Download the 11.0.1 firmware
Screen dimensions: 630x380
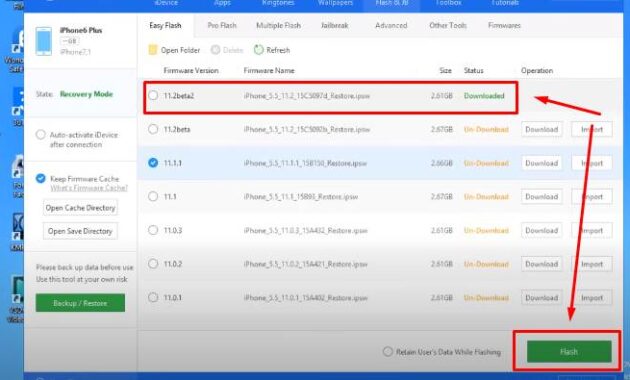click(542, 298)
